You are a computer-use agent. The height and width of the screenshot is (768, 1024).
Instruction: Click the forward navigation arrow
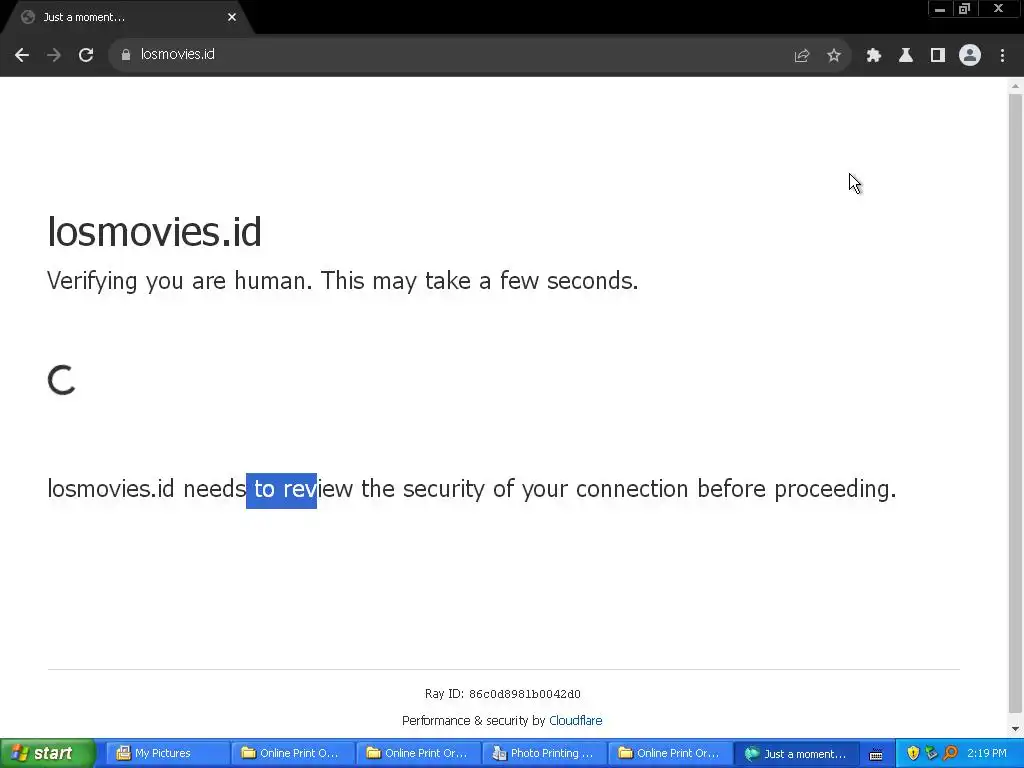(x=54, y=55)
